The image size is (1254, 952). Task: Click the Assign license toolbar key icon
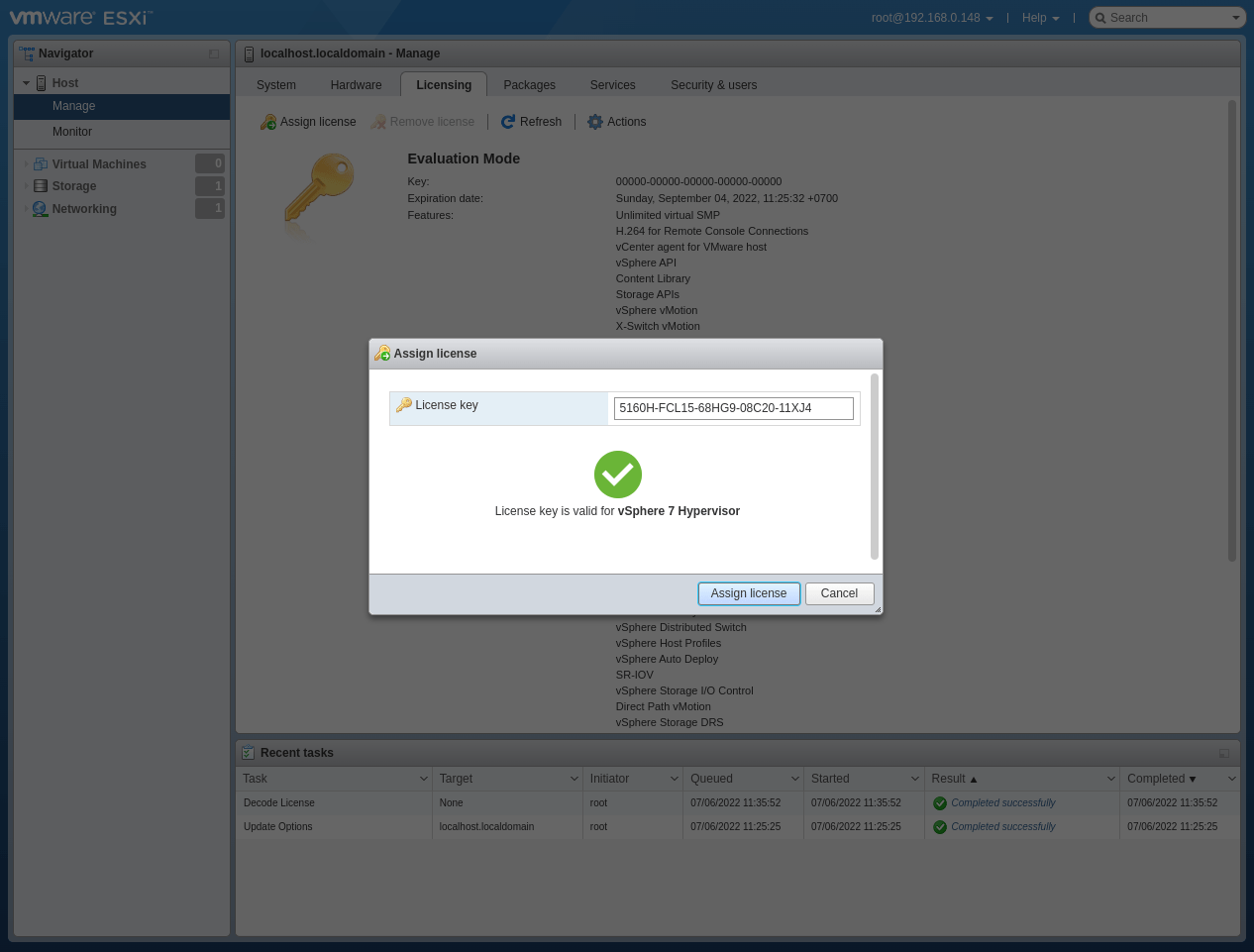click(x=268, y=122)
